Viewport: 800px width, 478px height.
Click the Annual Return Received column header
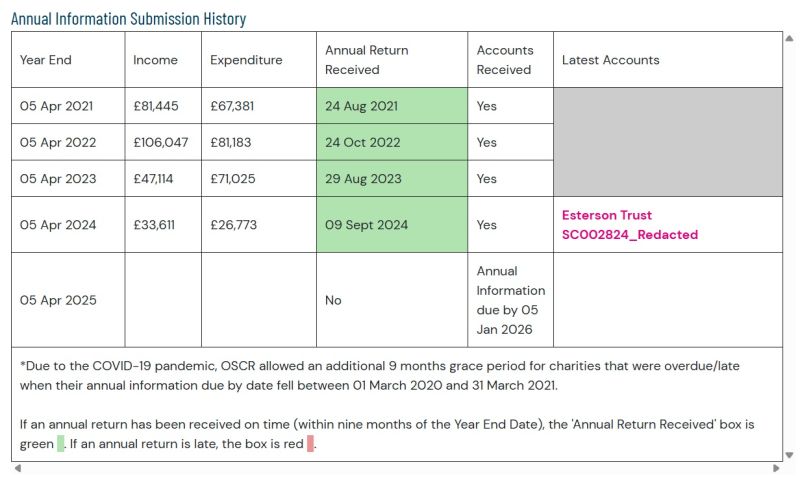click(x=366, y=60)
